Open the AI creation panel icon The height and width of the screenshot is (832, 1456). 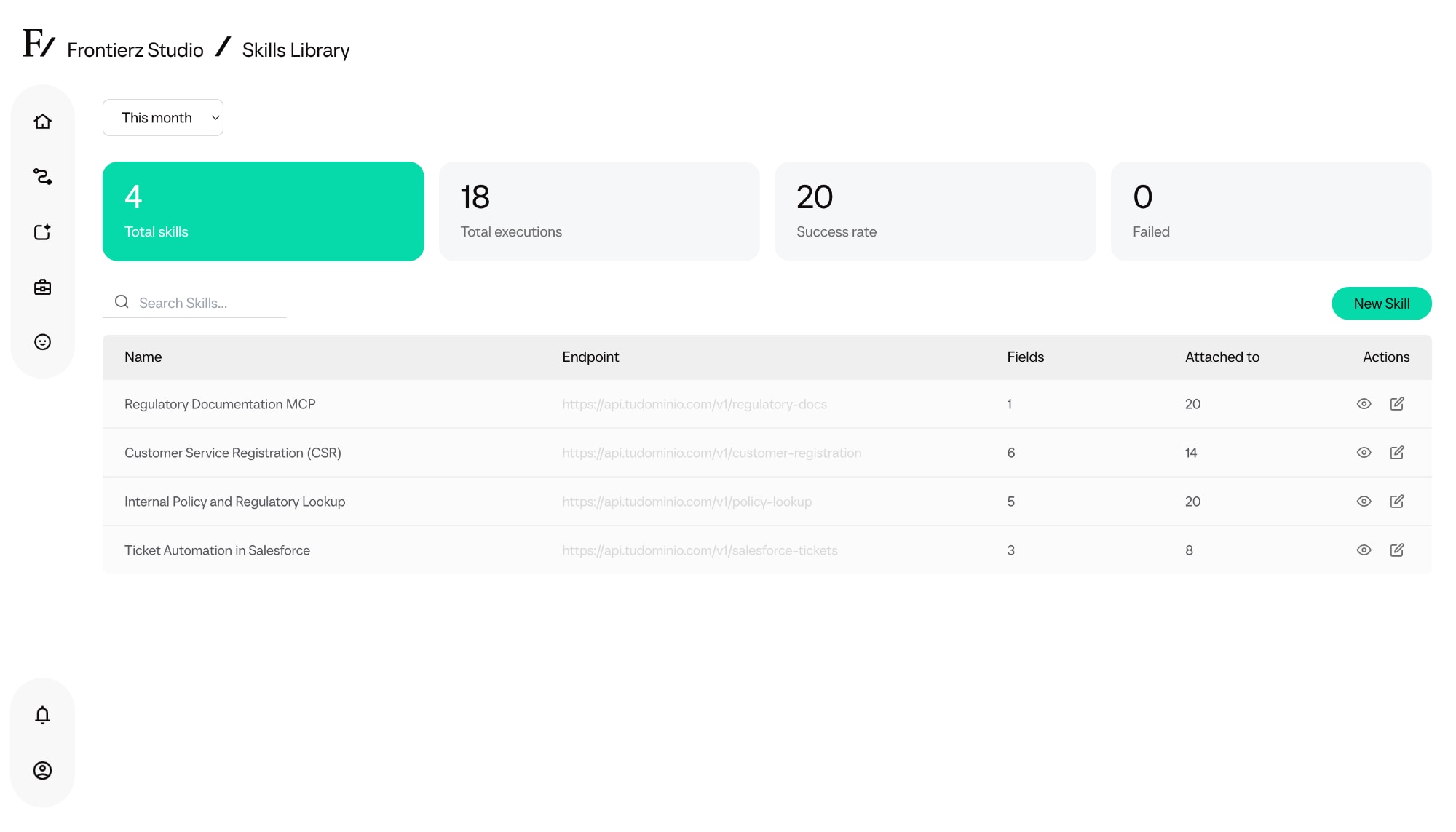pyautogui.click(x=43, y=232)
